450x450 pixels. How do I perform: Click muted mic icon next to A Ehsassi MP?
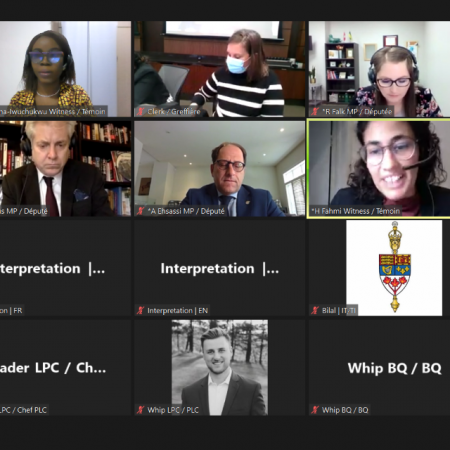click(x=141, y=211)
